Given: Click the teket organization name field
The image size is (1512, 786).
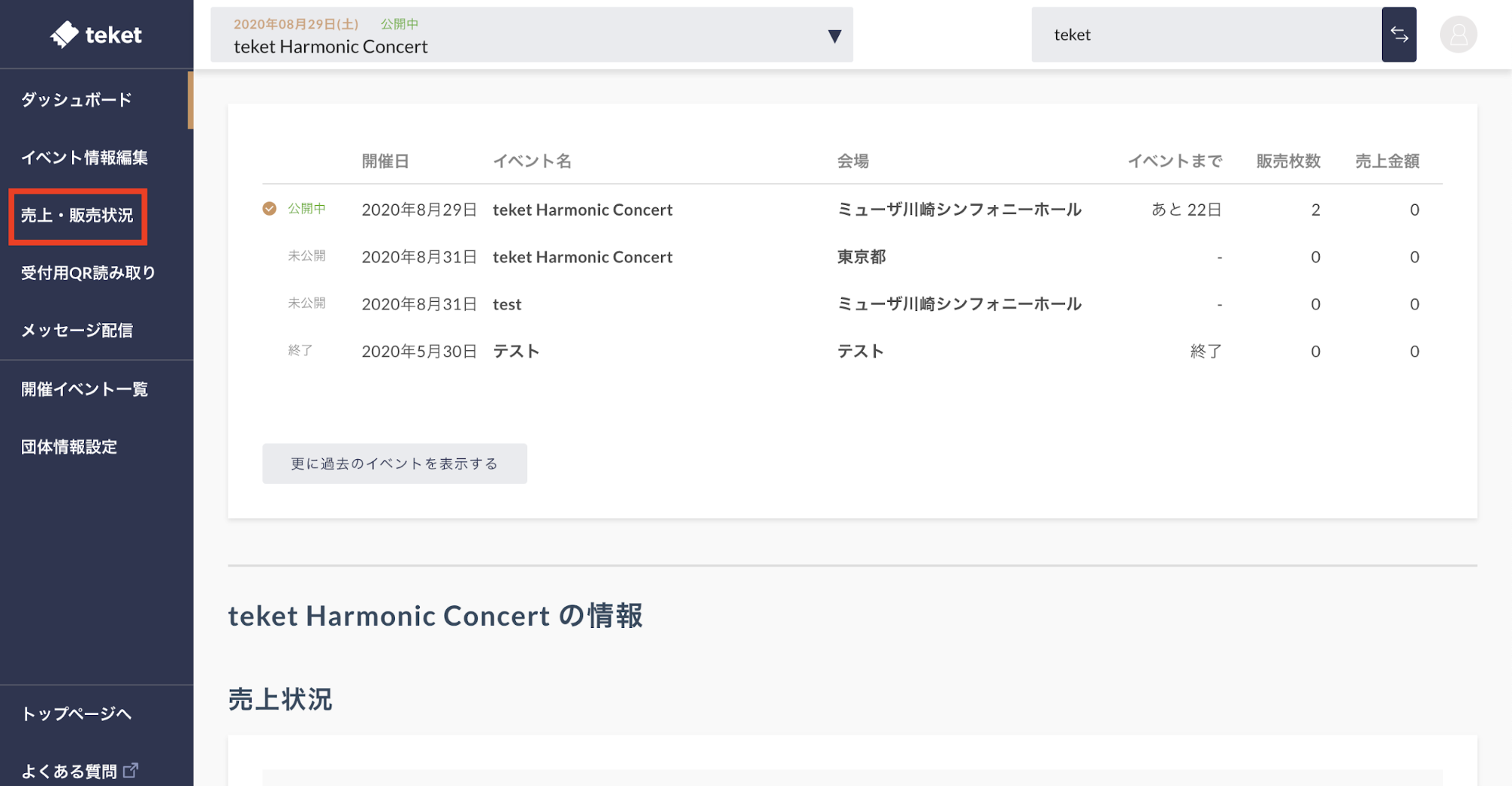Looking at the screenshot, I should tap(1206, 35).
